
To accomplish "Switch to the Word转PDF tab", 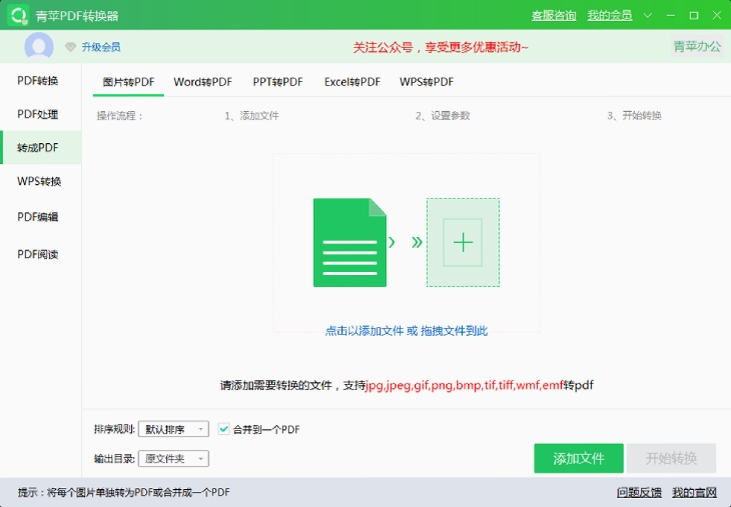I will point(203,82).
